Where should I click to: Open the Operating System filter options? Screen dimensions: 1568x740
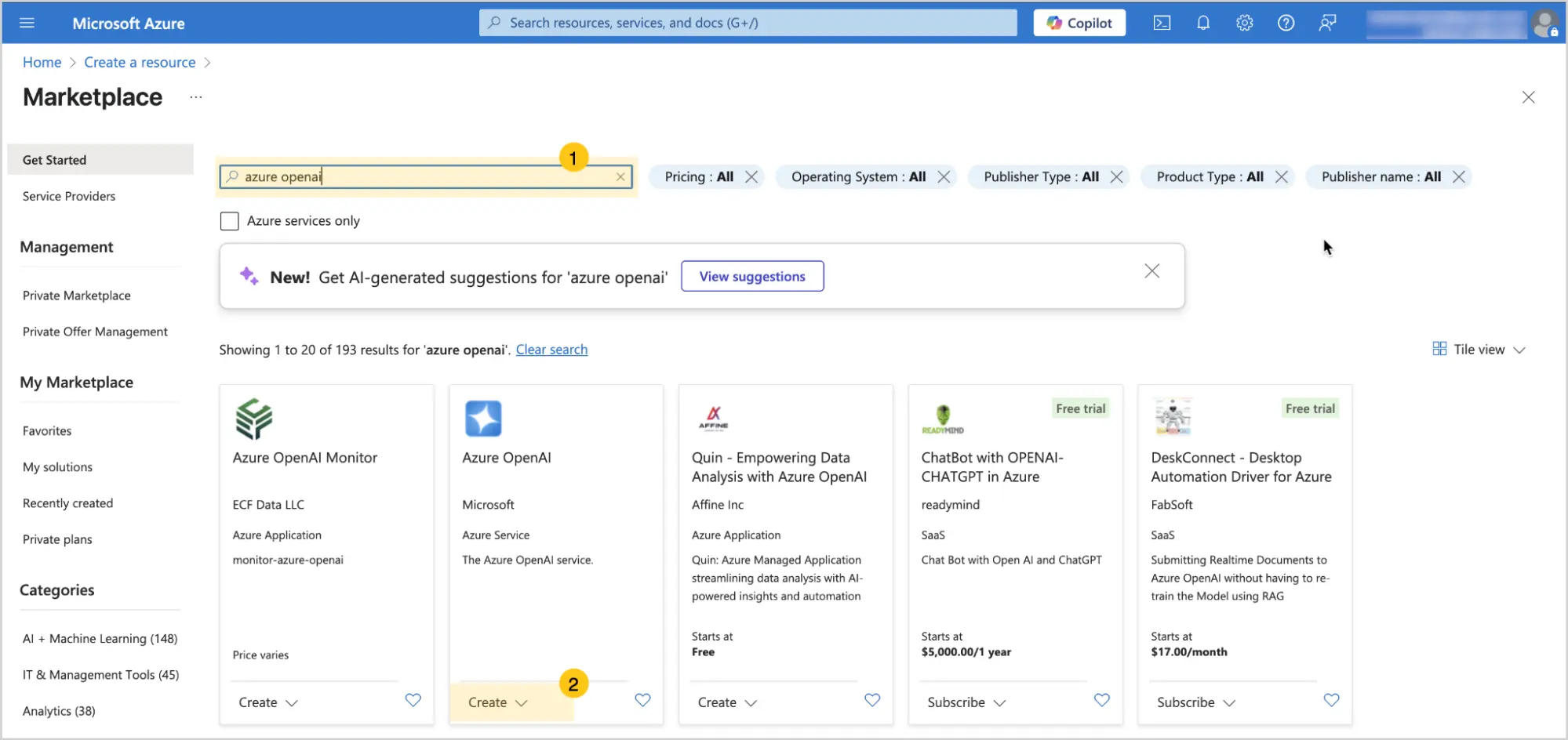click(858, 177)
